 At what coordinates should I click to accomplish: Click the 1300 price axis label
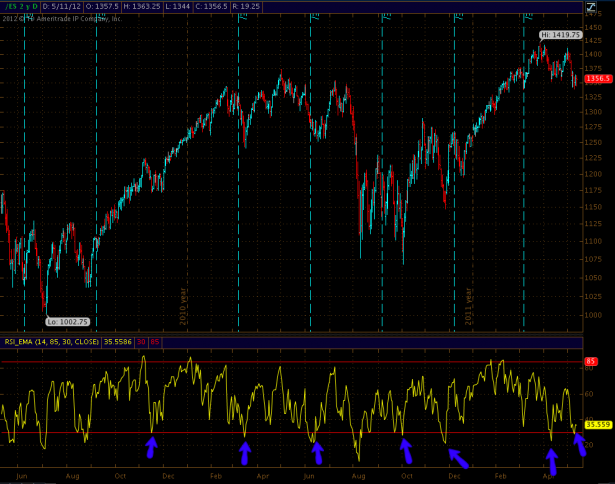pyautogui.click(x=593, y=112)
